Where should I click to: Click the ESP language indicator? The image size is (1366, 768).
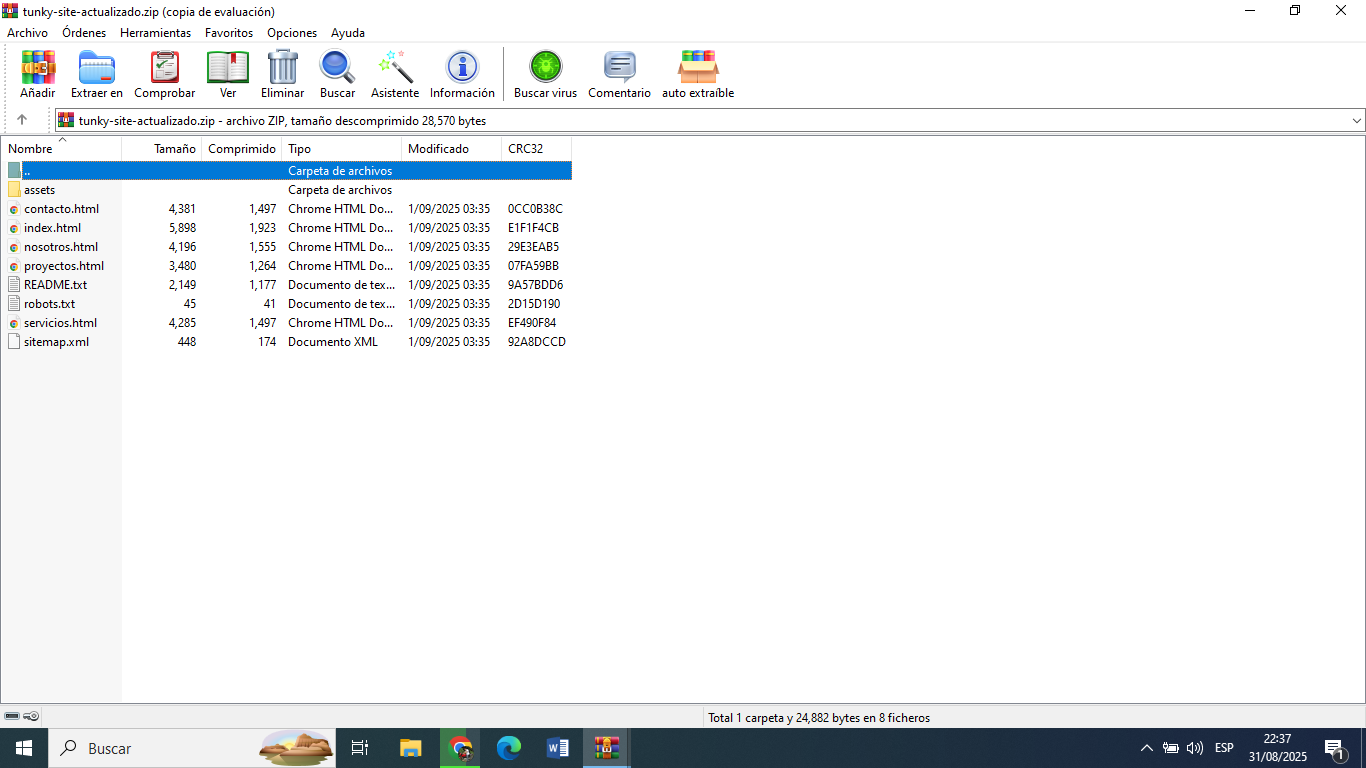tap(1224, 748)
